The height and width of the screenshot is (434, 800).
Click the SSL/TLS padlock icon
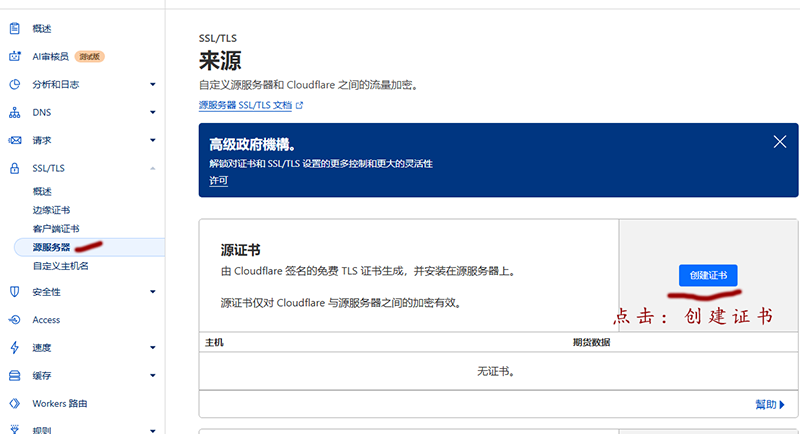click(x=14, y=169)
